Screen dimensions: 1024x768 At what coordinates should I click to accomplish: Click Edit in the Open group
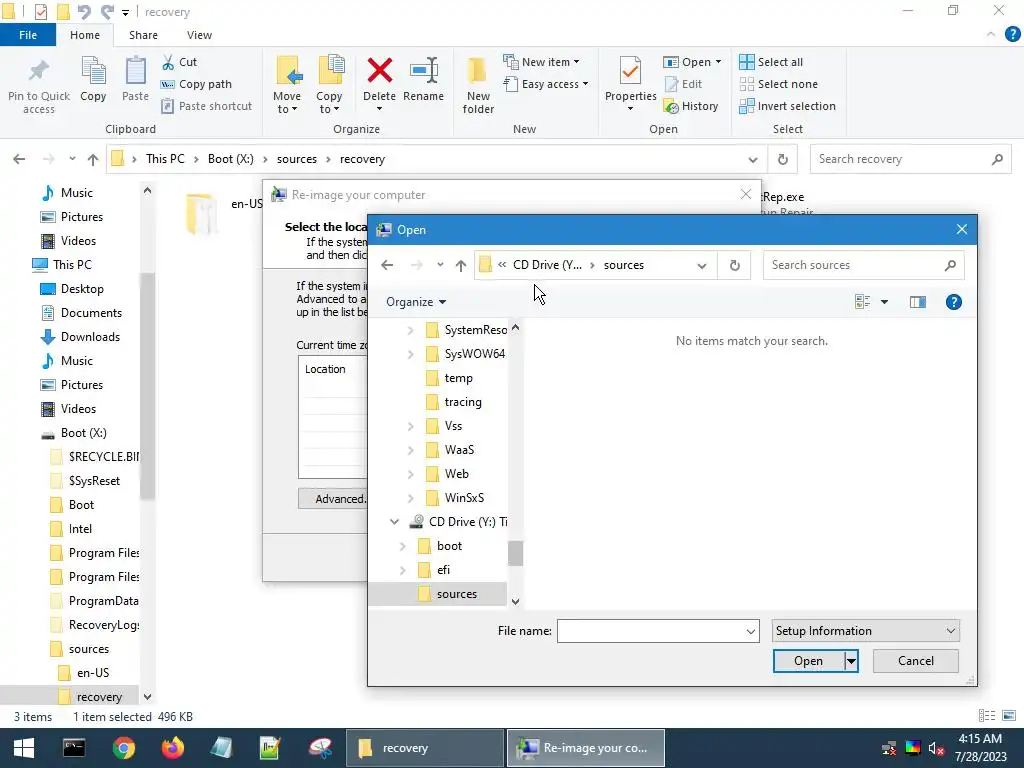point(683,84)
